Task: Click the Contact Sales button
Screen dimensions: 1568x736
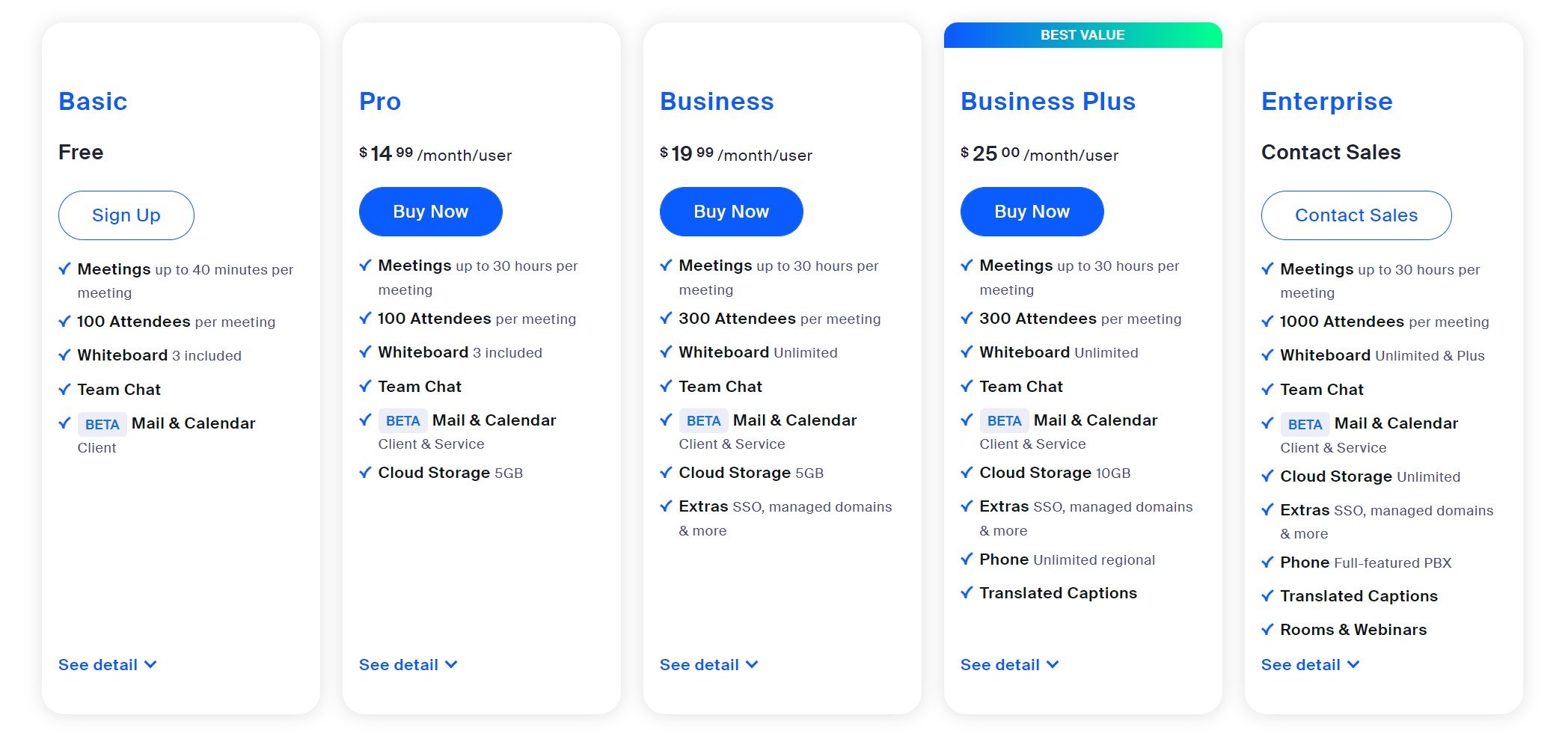Action: pyautogui.click(x=1356, y=215)
